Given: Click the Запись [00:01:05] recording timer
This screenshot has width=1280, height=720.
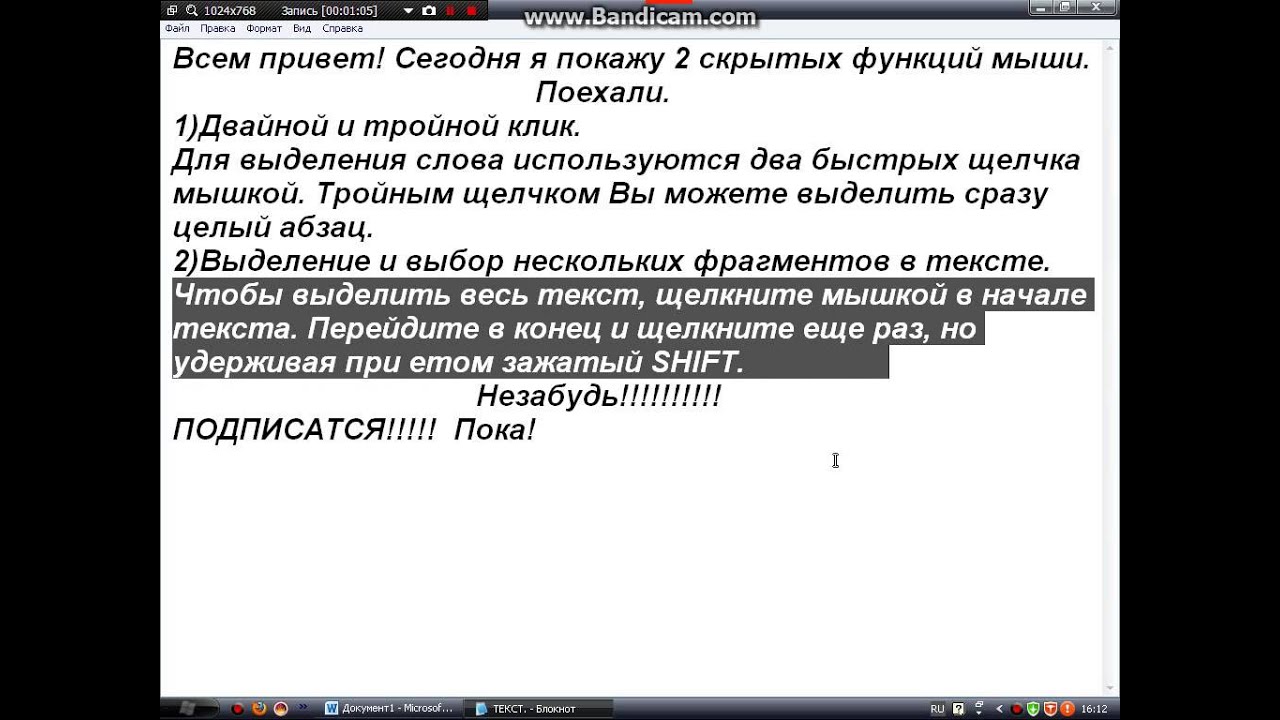Looking at the screenshot, I should 329,11.
